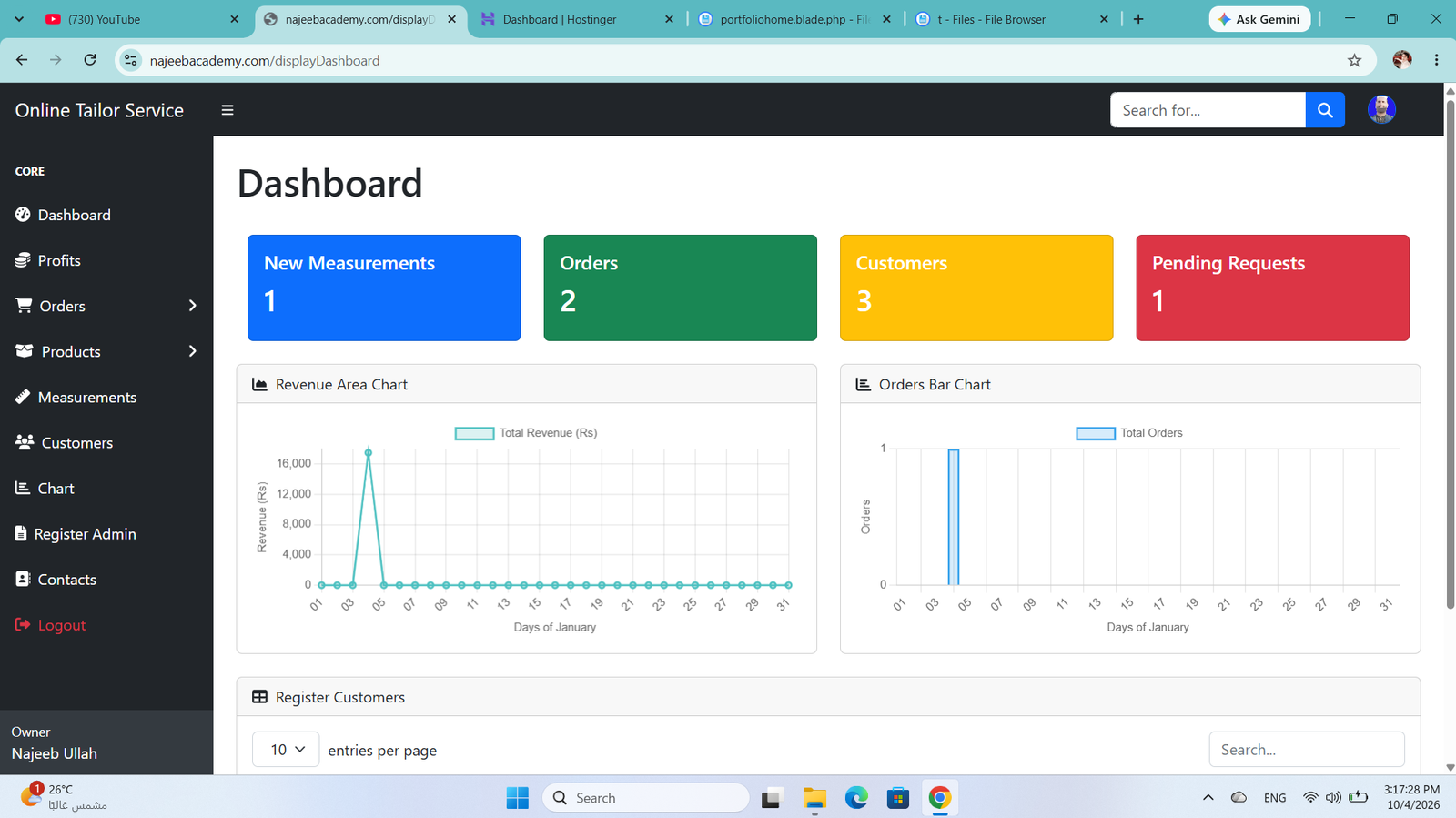Image resolution: width=1456 pixels, height=818 pixels.
Task: Click the blue search magnifier button
Action: click(x=1325, y=110)
